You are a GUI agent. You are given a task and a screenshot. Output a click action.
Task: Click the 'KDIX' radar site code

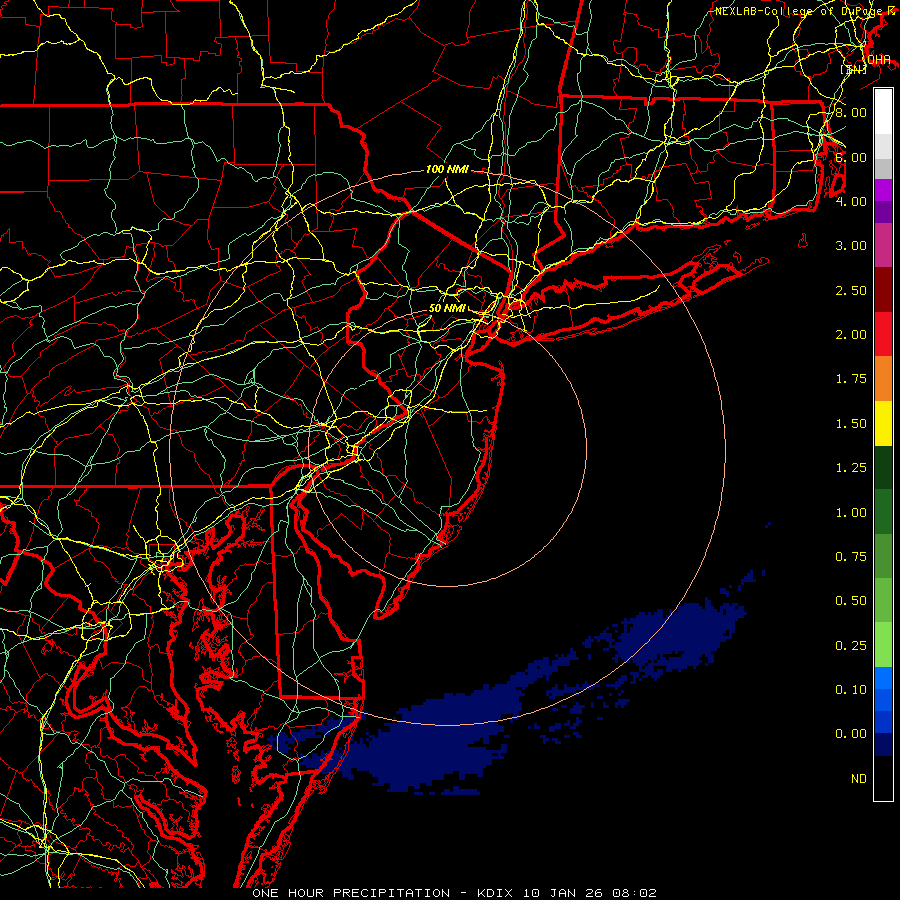coord(496,893)
